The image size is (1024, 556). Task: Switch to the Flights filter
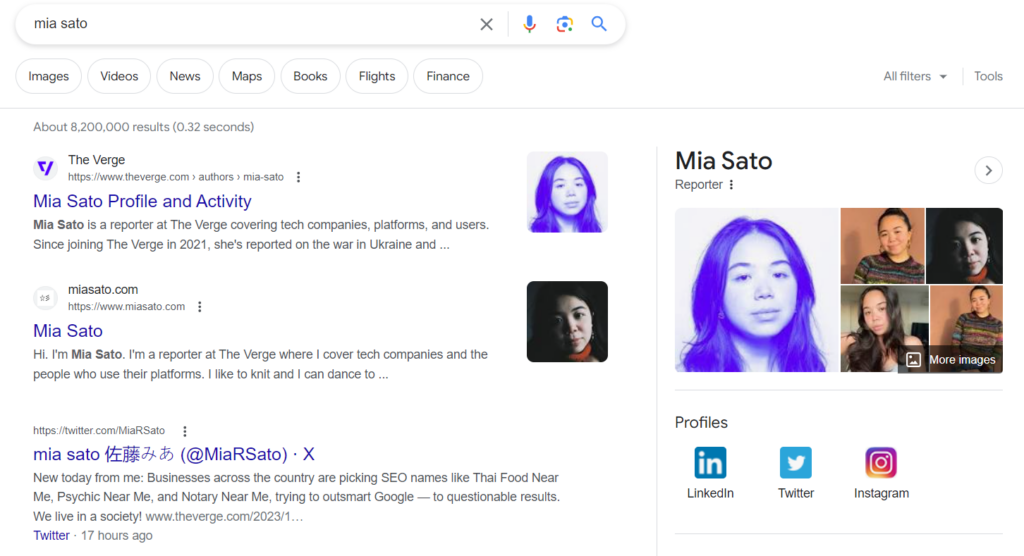point(377,76)
